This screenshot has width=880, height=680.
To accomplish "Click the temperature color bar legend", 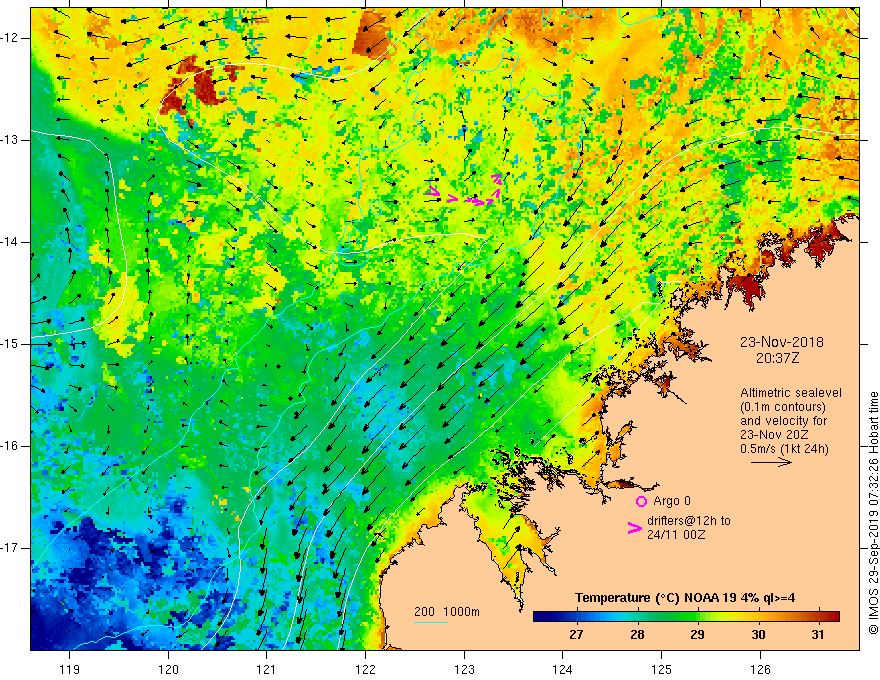I will [686, 616].
